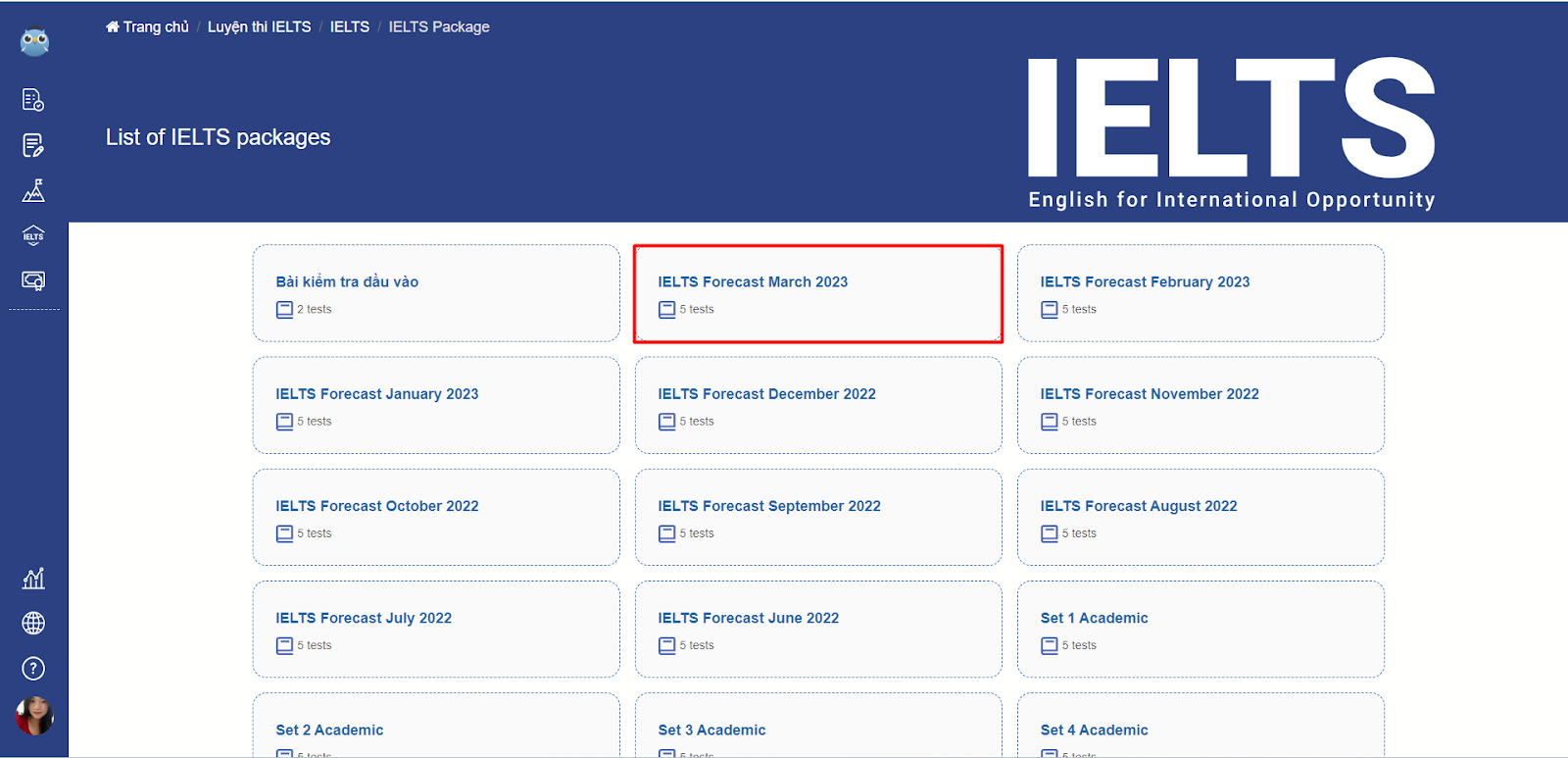Open Set 1 Academic package
The height and width of the screenshot is (758, 1568).
click(x=1200, y=629)
